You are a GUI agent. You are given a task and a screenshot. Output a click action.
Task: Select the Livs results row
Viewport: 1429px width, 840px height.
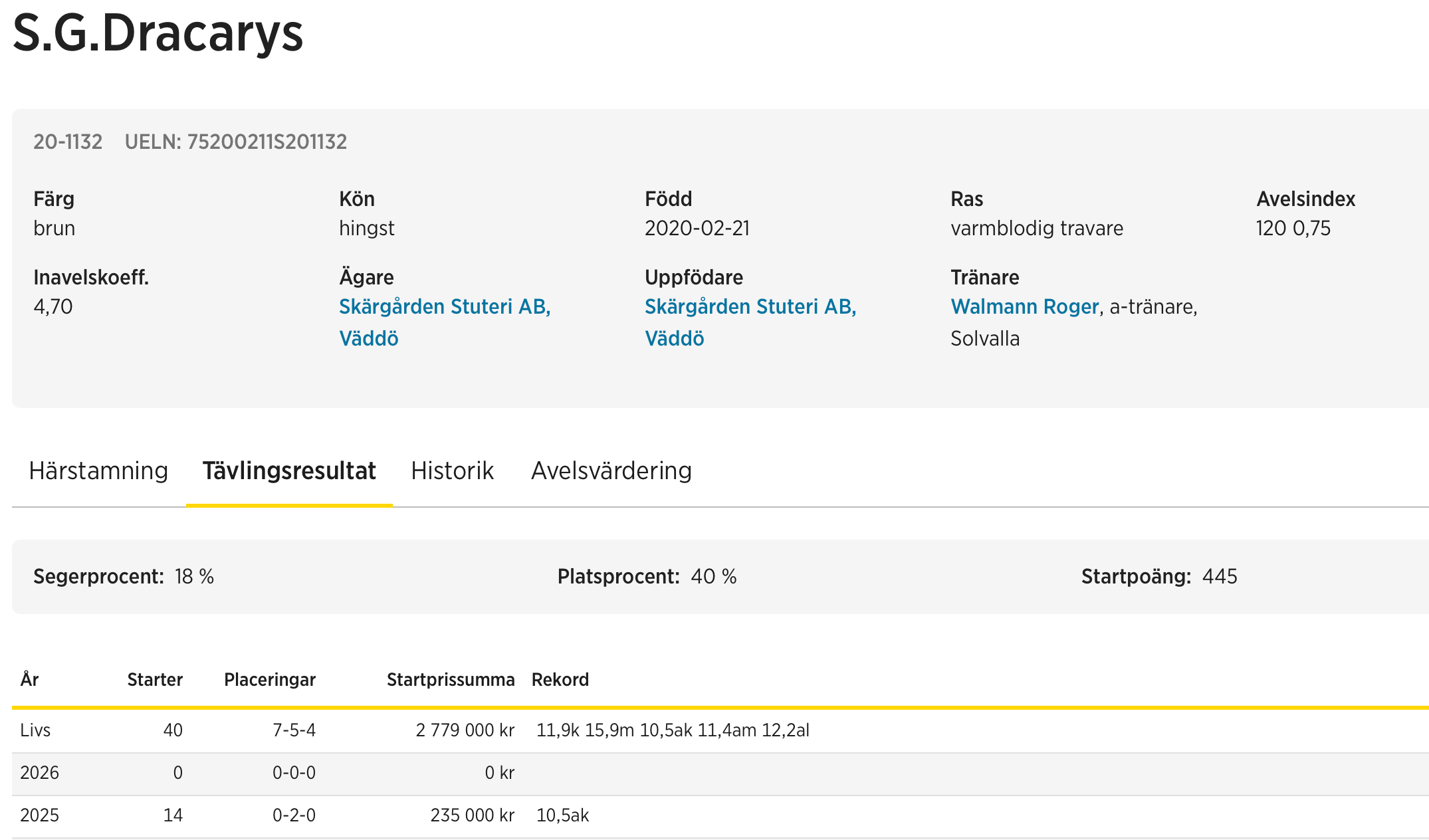[x=35, y=730]
